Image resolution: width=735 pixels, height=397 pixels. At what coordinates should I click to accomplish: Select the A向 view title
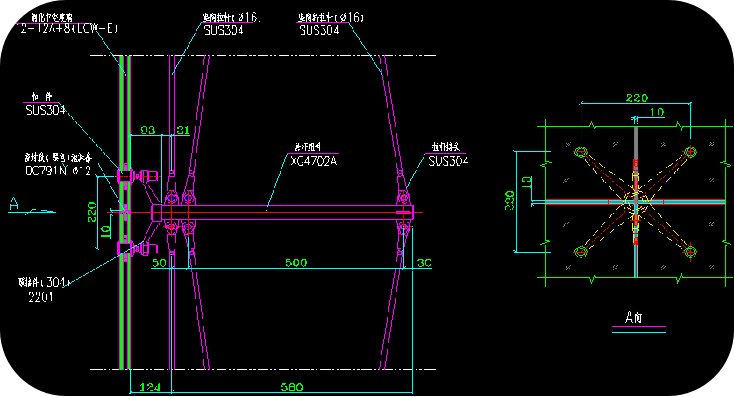633,317
